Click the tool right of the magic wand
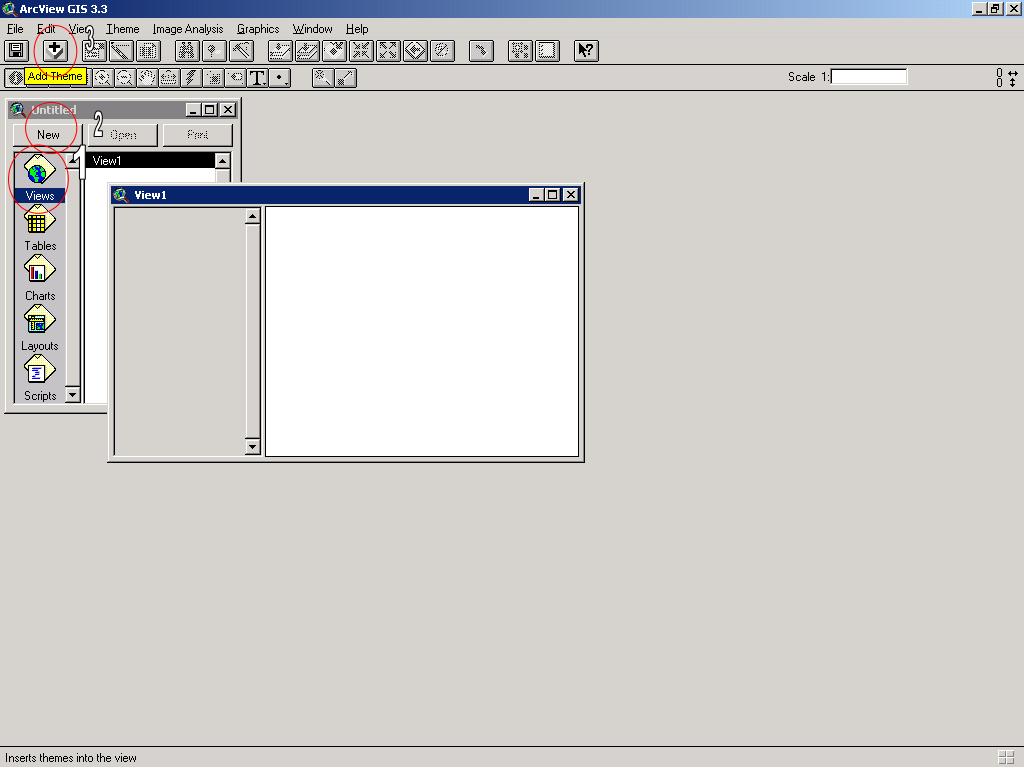This screenshot has height=768, width=1024. point(345,78)
